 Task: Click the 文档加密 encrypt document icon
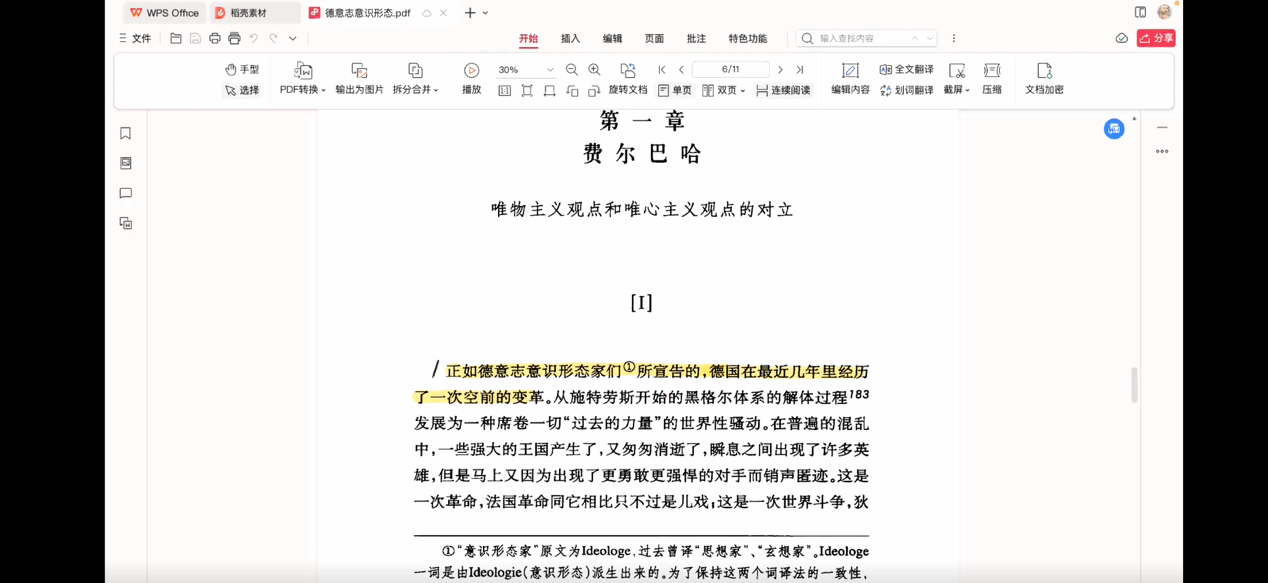point(1044,71)
